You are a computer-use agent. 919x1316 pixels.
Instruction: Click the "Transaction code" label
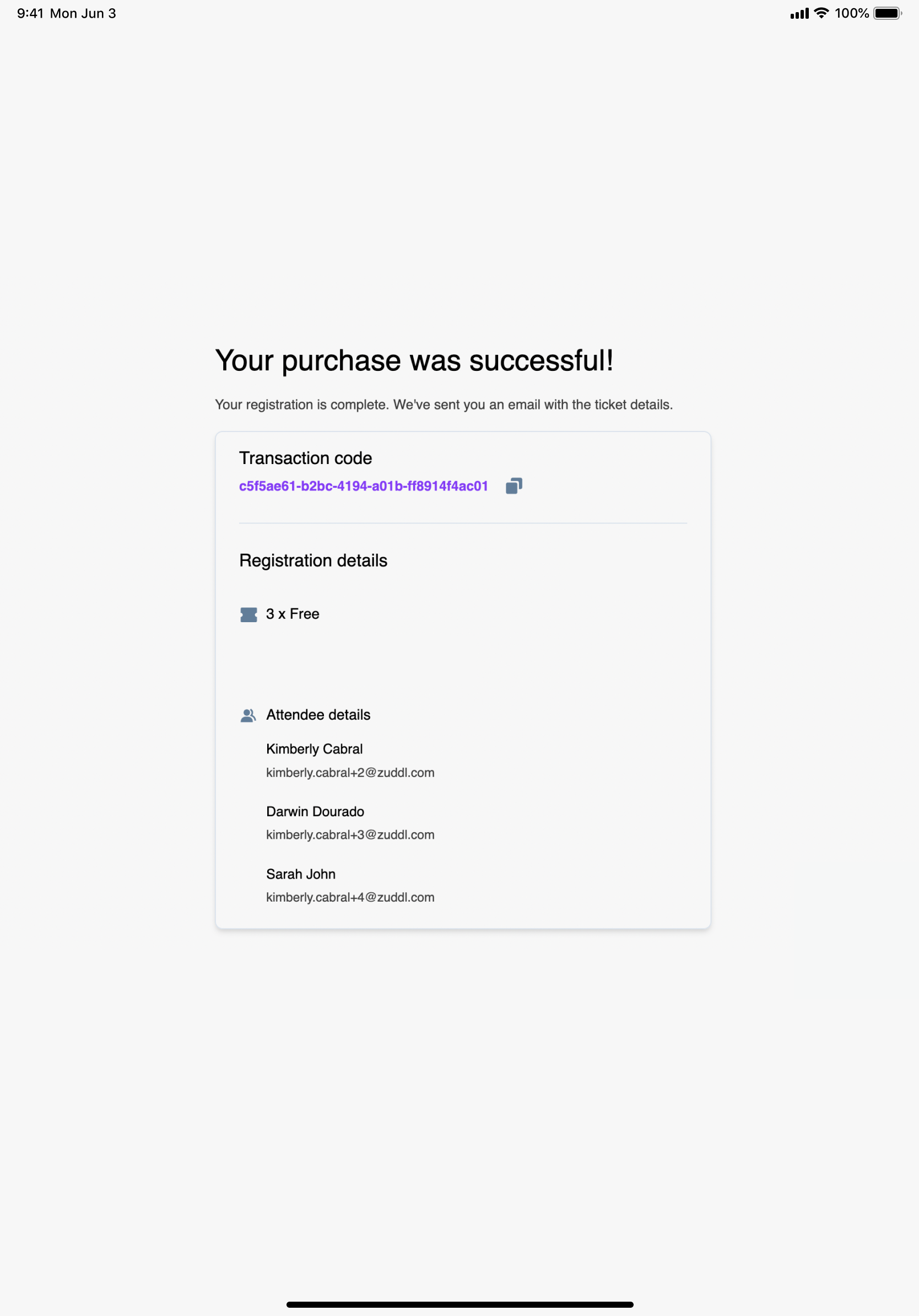click(x=305, y=458)
